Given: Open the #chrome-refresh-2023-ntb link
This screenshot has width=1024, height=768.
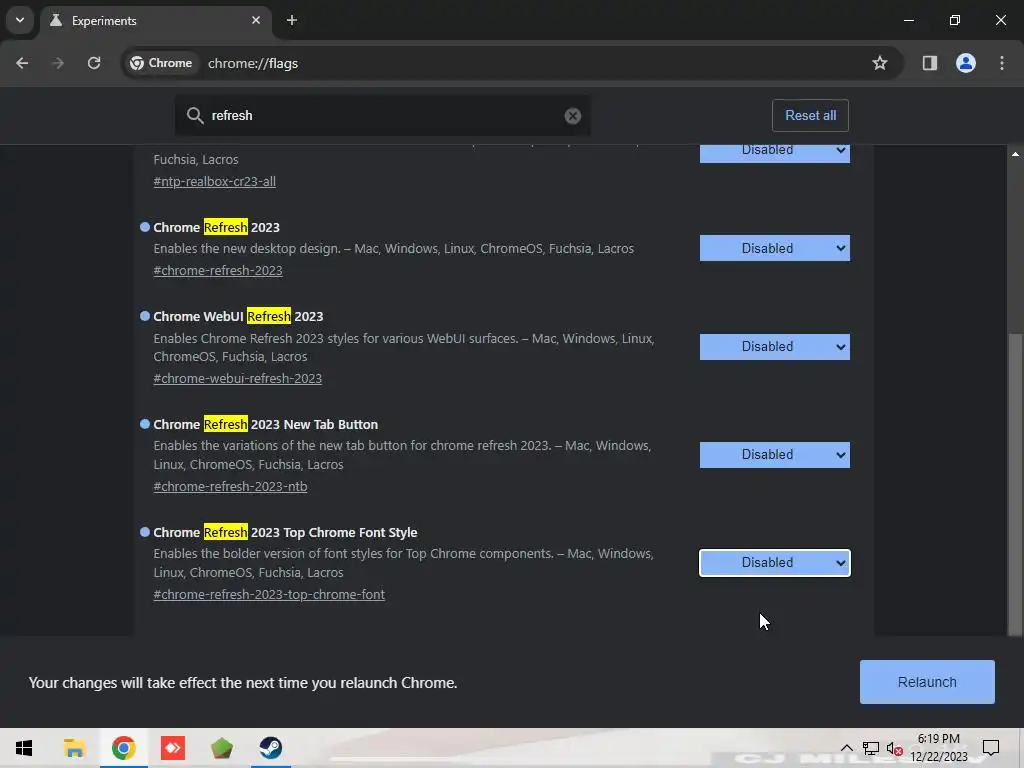Looking at the screenshot, I should click(x=230, y=487).
